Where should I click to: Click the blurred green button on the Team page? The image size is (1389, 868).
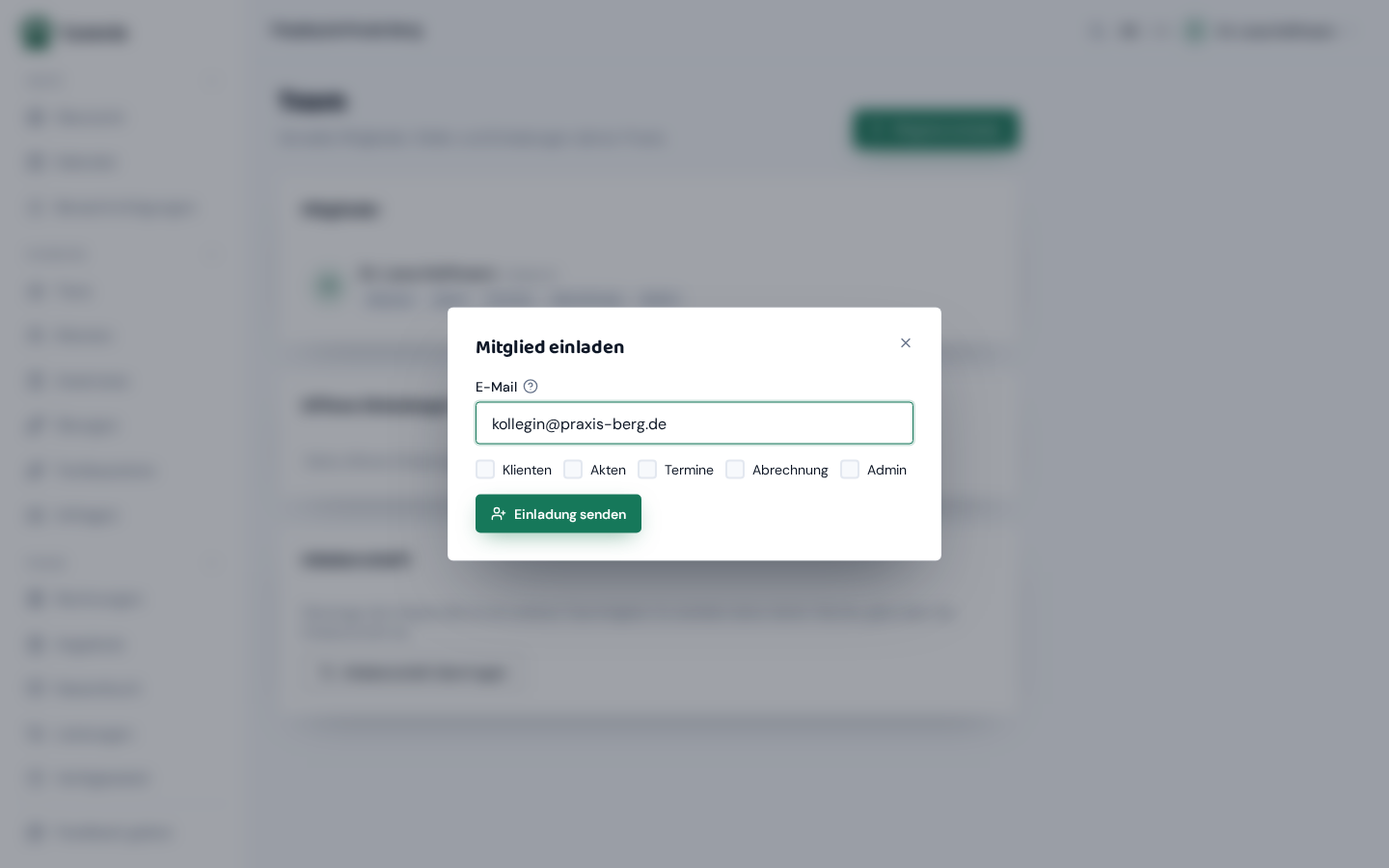pos(936,129)
